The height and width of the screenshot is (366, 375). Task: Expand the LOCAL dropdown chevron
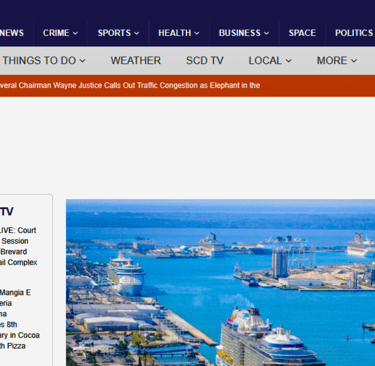click(x=289, y=61)
